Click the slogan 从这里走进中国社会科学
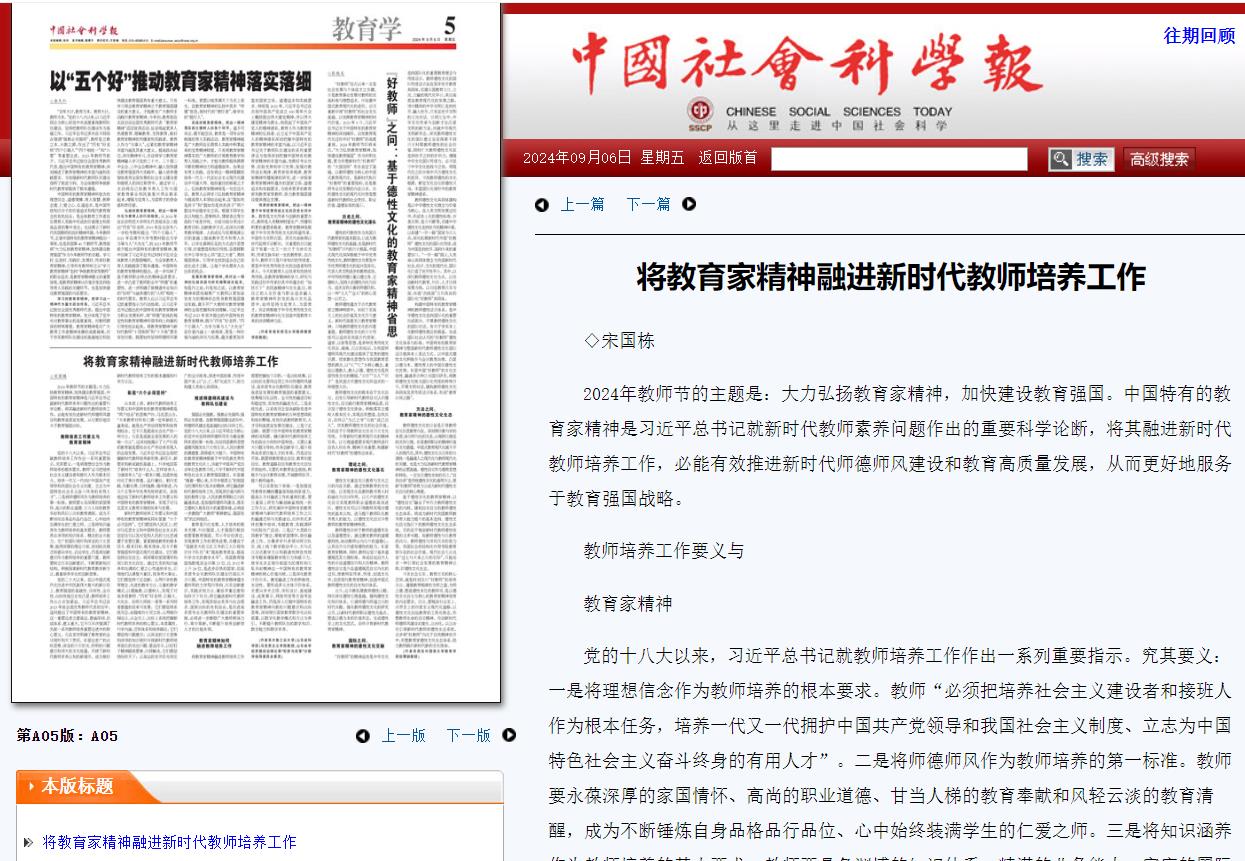 (838, 125)
